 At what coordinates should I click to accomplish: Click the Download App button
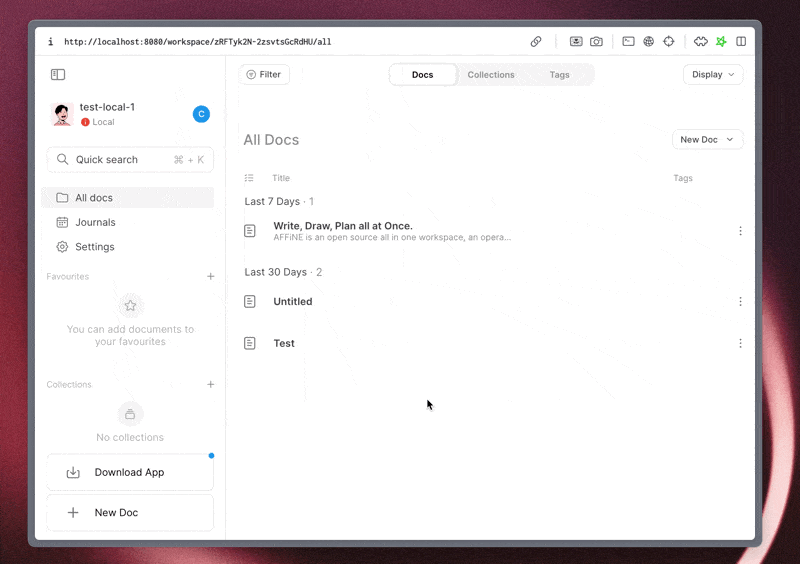(x=130, y=472)
